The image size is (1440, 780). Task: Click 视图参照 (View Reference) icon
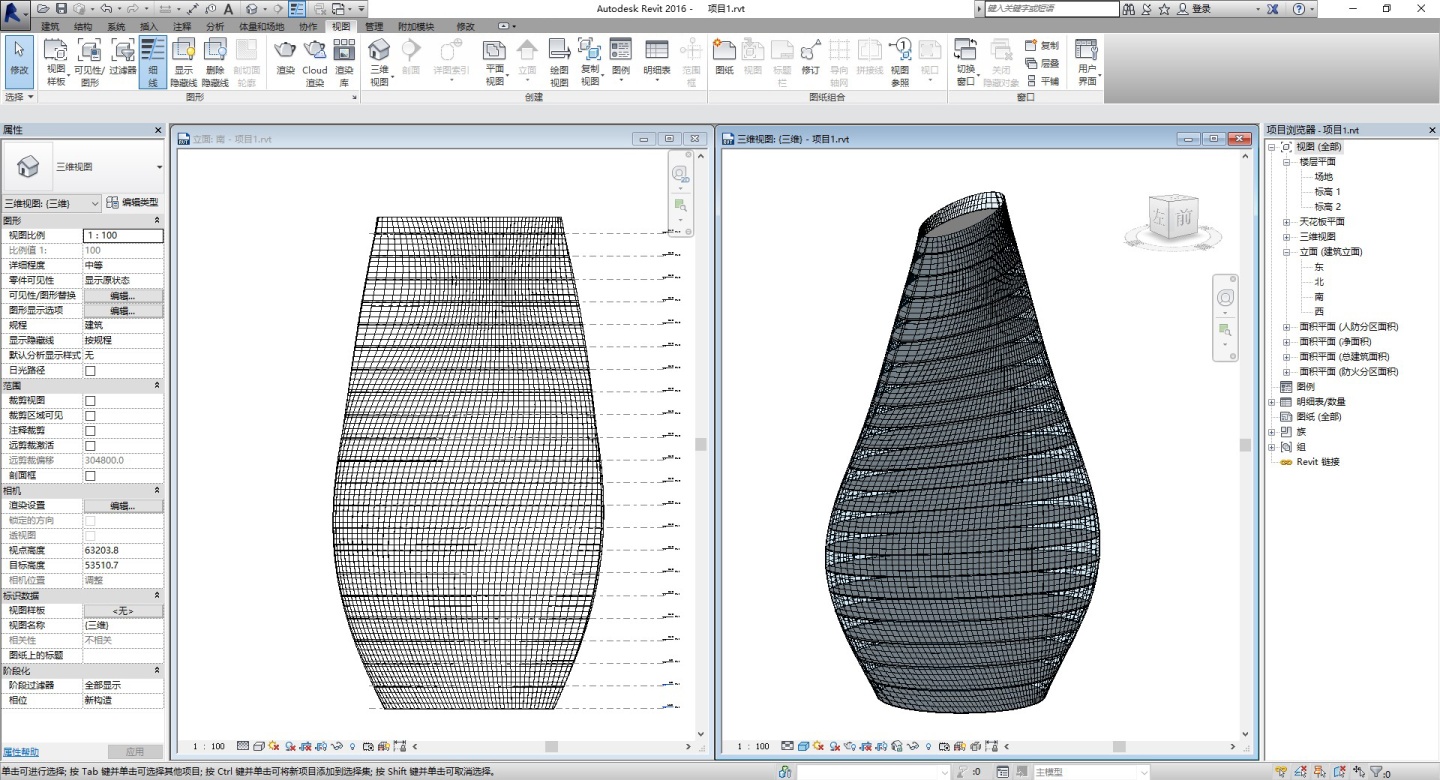tap(900, 62)
